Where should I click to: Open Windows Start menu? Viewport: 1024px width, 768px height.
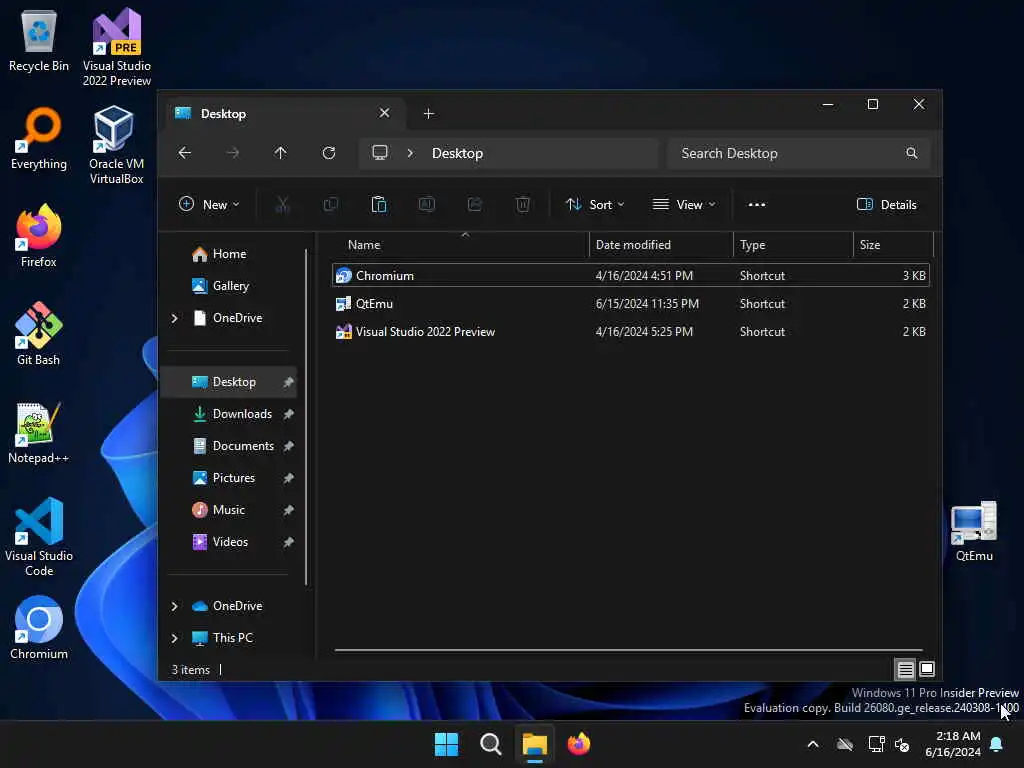point(447,744)
